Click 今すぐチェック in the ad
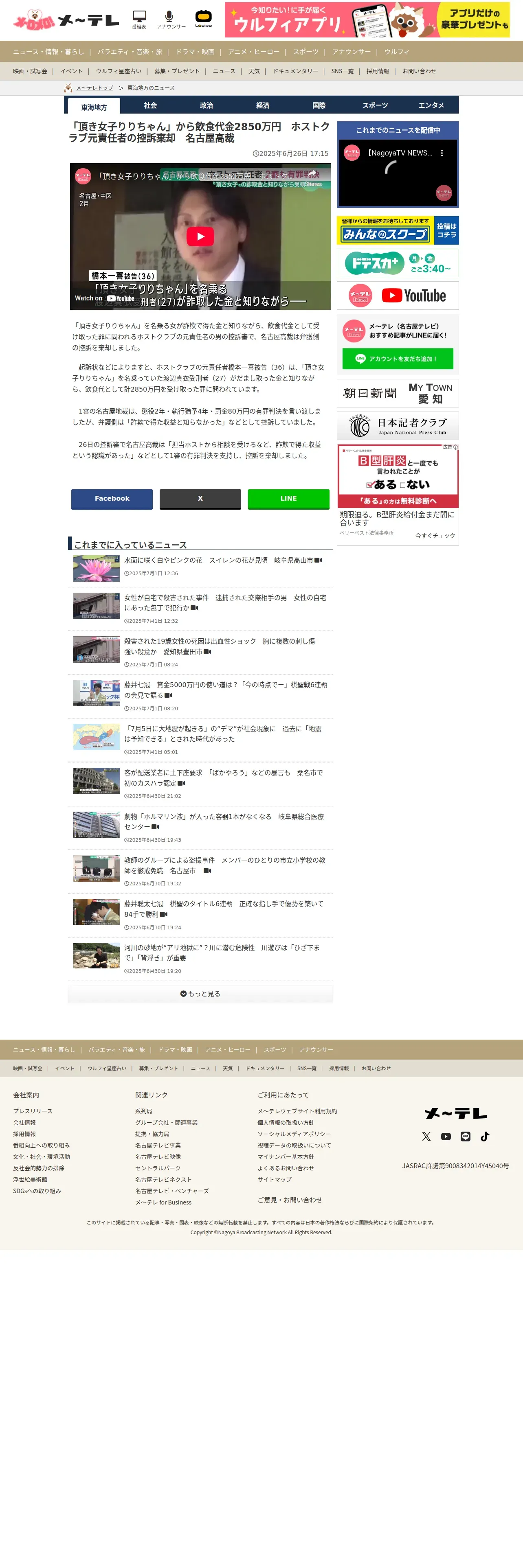 click(435, 536)
